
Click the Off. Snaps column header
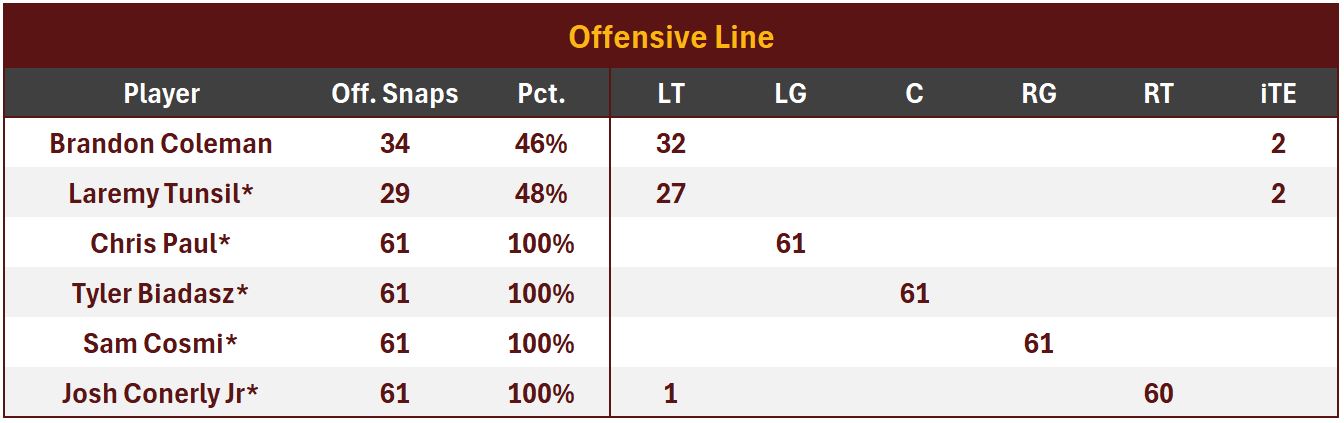(394, 94)
